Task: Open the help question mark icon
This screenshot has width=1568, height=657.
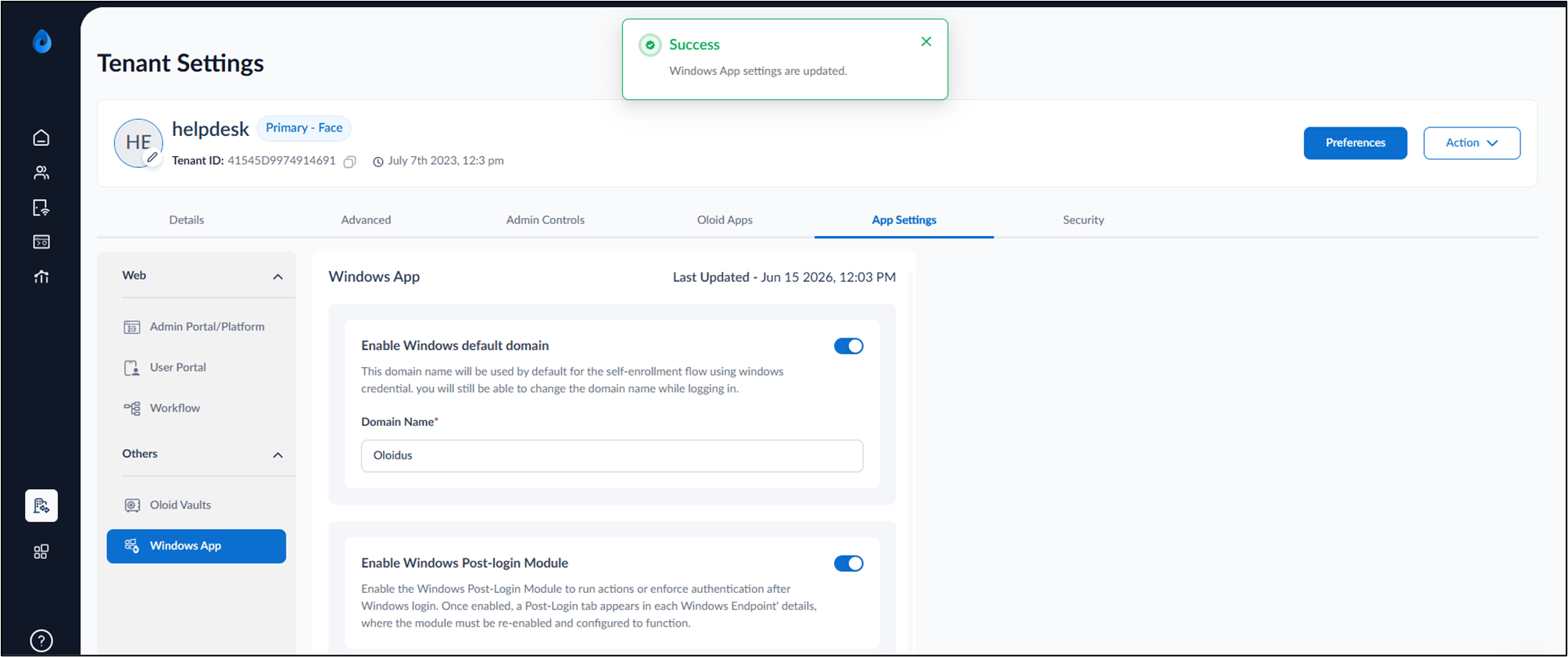Action: pos(41,641)
